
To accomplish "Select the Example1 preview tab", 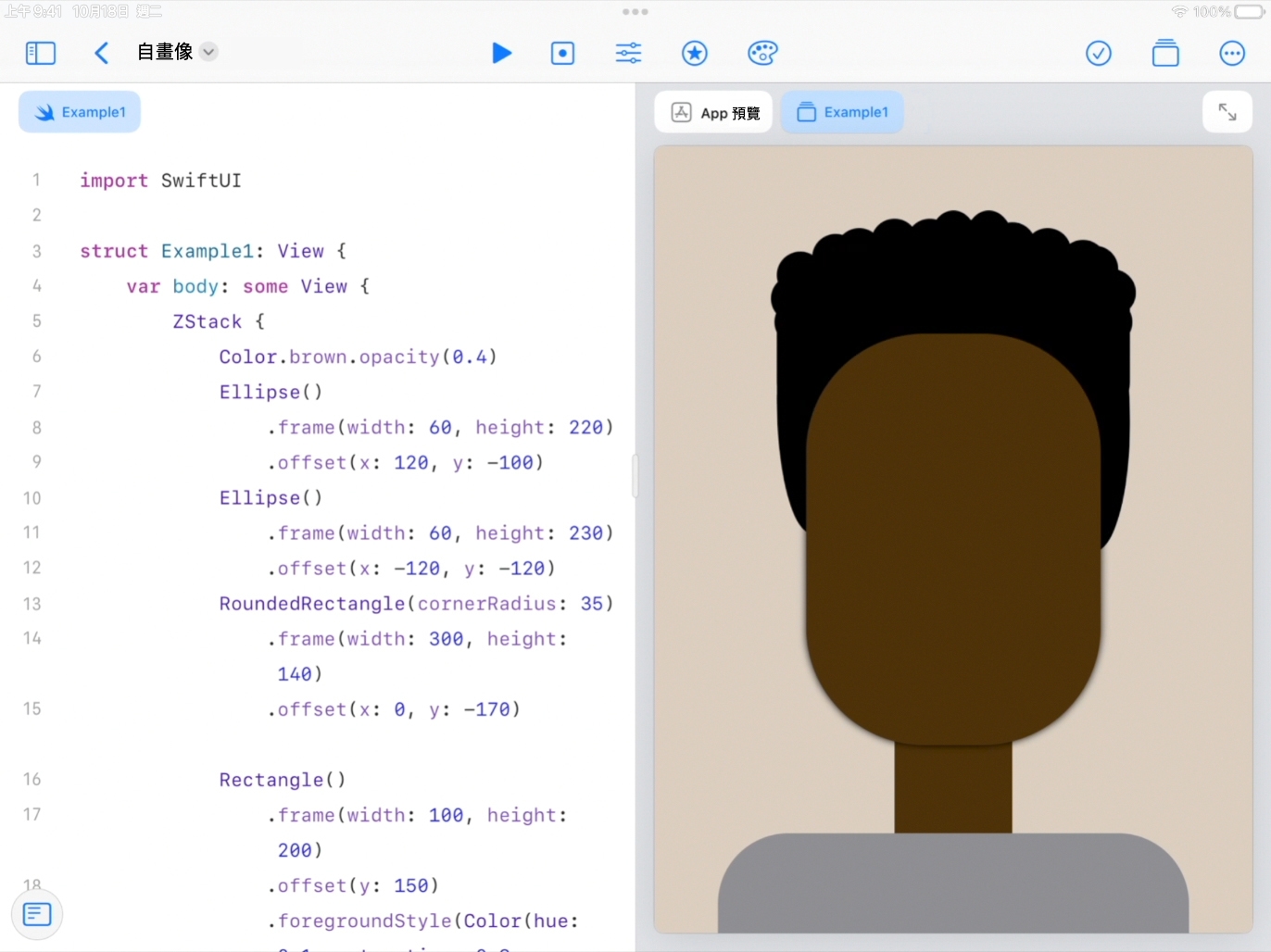I will 842,112.
